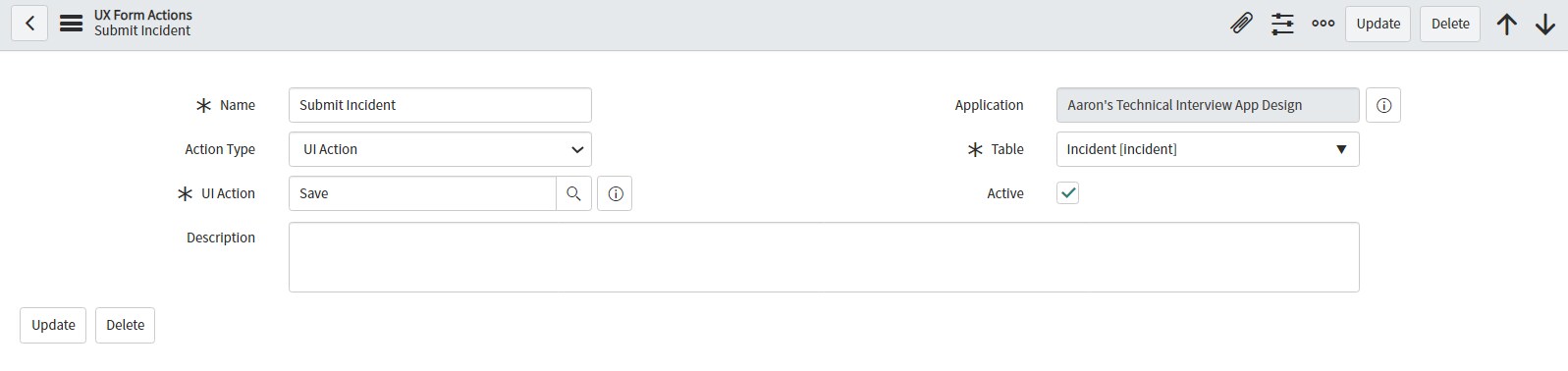This screenshot has width=1568, height=371.
Task: Open more options three-dot icon
Action: [x=1323, y=24]
